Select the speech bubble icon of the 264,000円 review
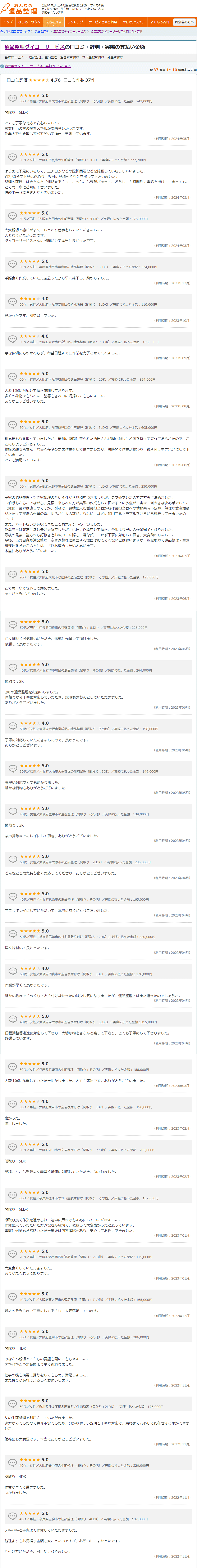 (12, 667)
